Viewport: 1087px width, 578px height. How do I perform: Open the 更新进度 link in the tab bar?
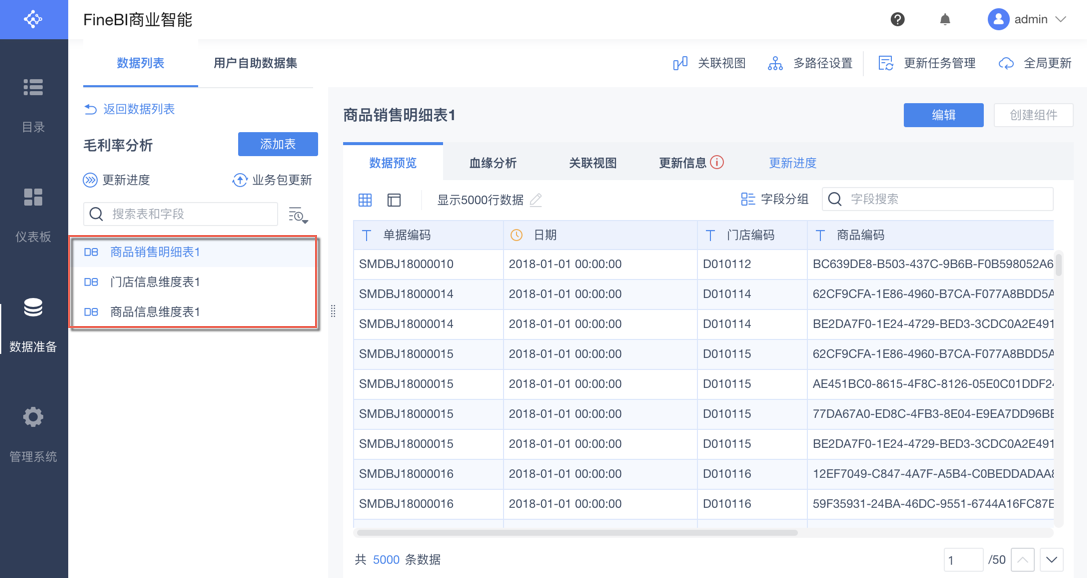coord(792,163)
